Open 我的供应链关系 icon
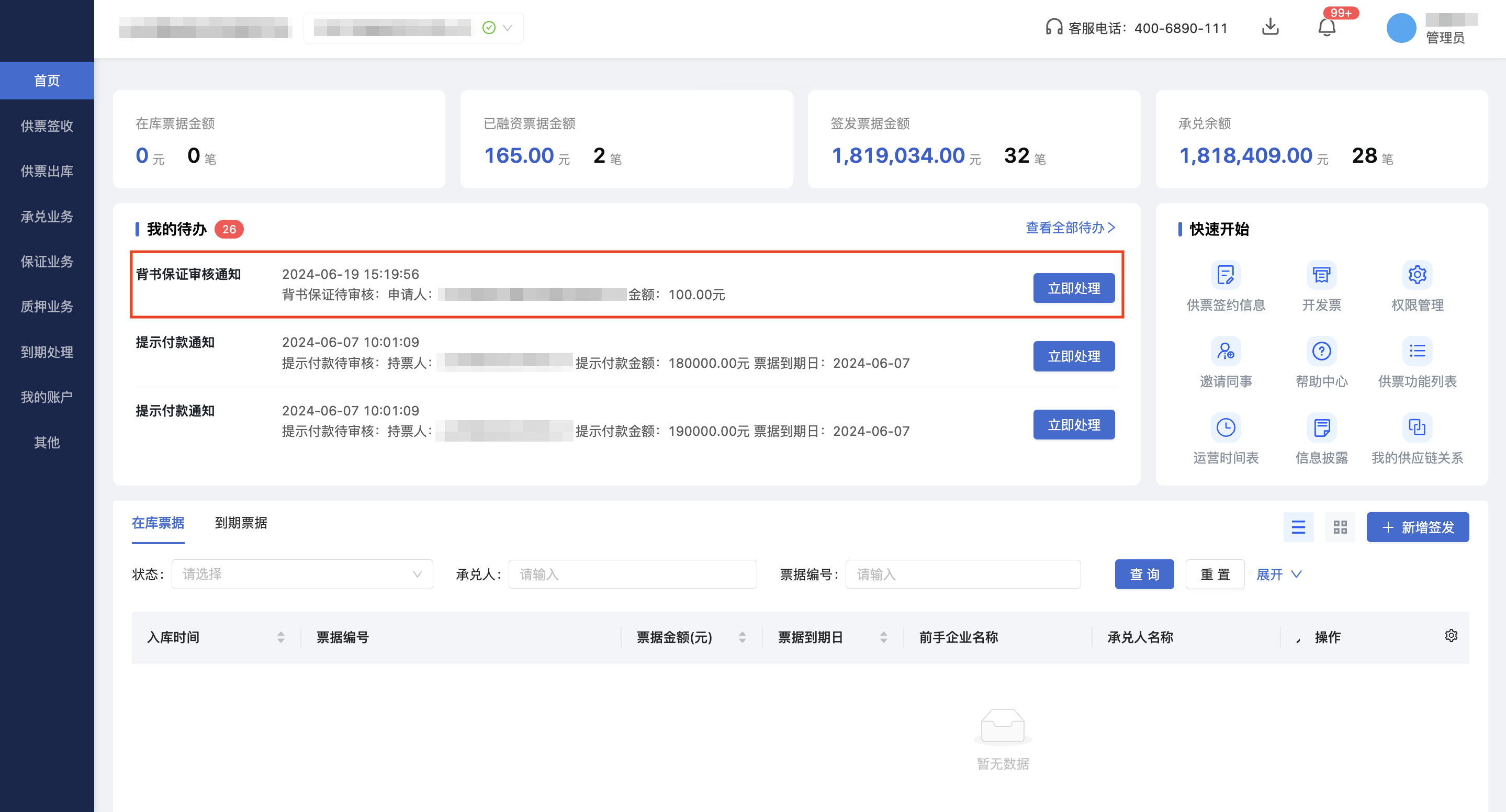The width and height of the screenshot is (1506, 812). click(1417, 428)
